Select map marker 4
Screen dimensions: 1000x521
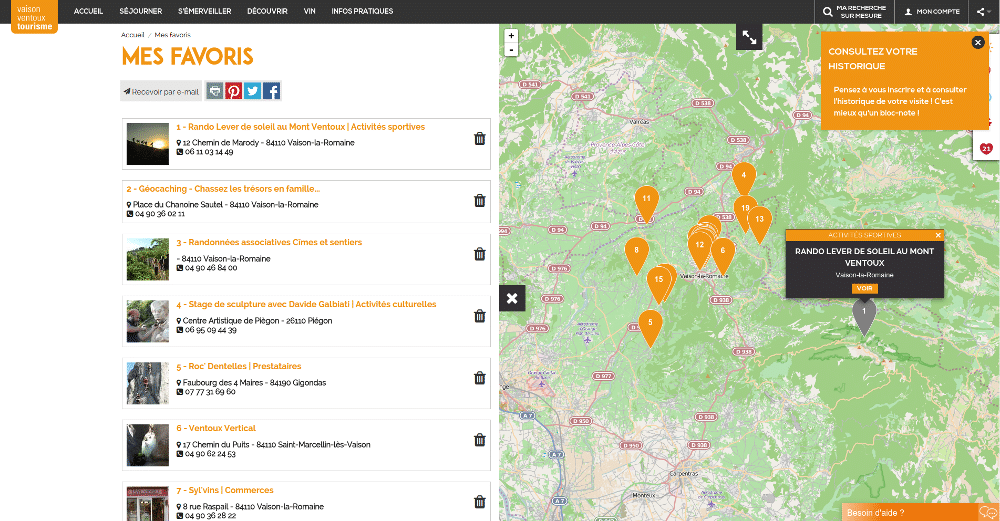[744, 179]
